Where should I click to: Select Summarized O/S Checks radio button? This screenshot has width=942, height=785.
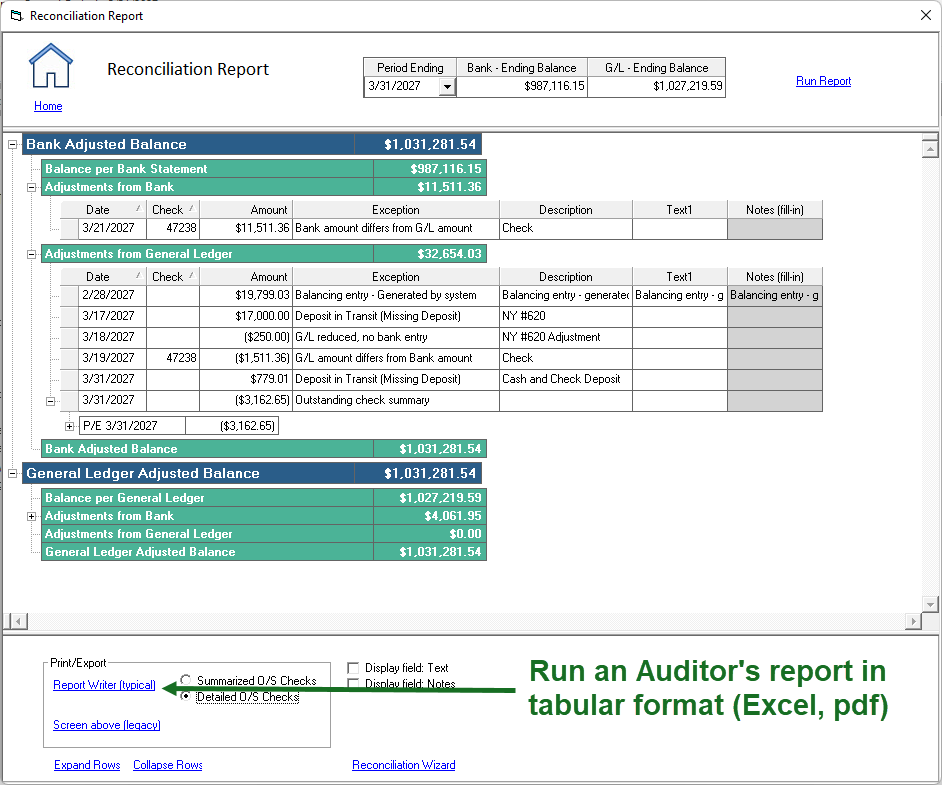pos(186,680)
